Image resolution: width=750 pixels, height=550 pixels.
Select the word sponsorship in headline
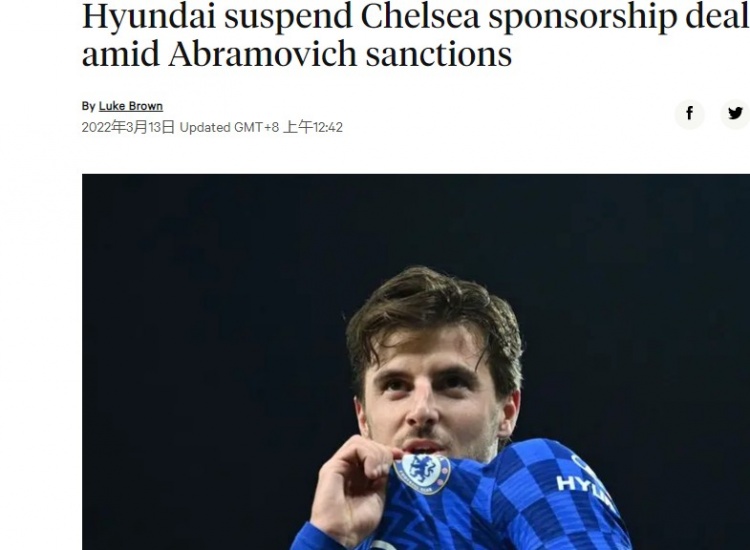pos(583,17)
